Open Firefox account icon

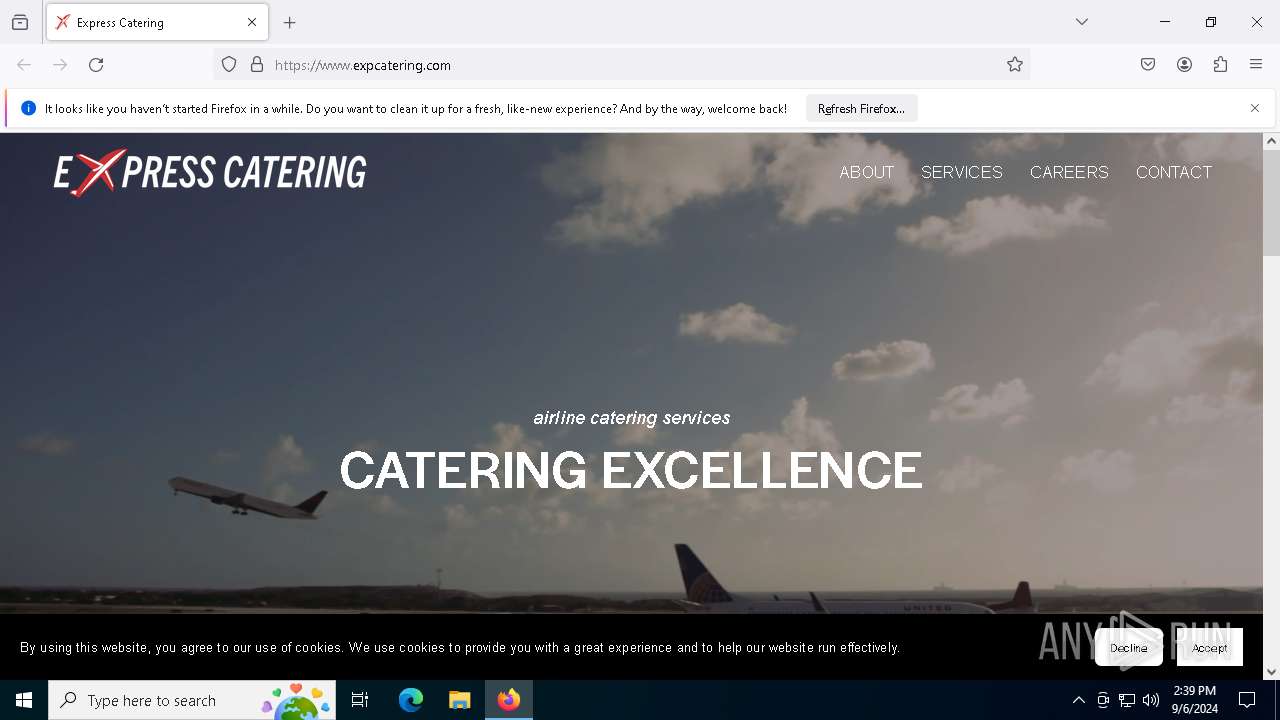(1184, 65)
